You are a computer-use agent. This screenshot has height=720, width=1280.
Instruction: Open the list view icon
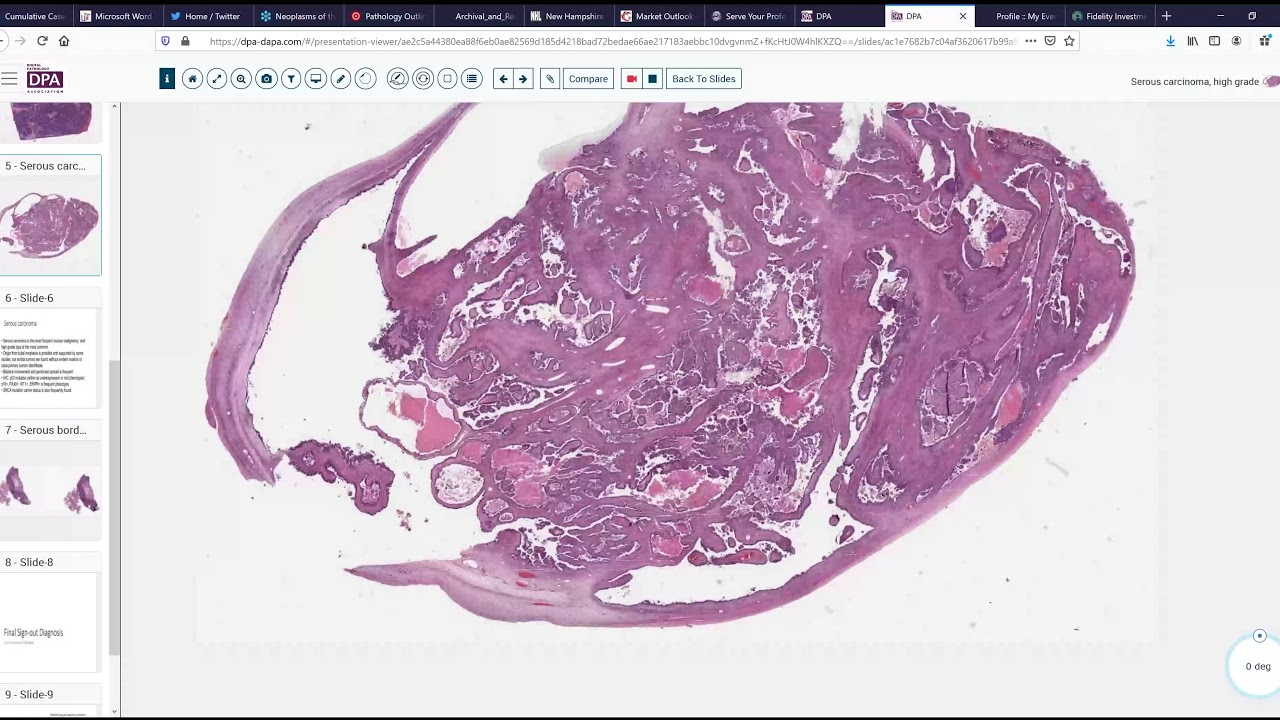(x=472, y=79)
